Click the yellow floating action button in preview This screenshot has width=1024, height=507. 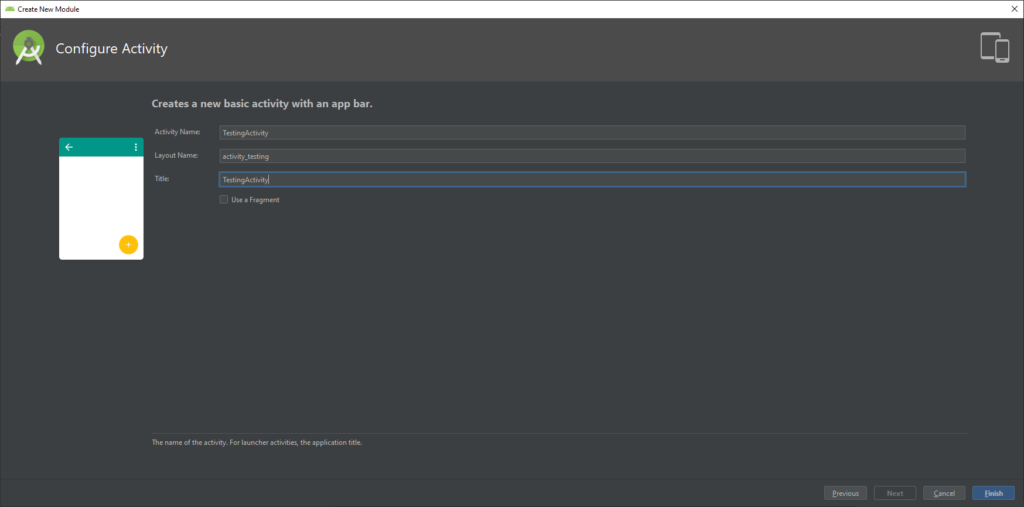click(128, 244)
